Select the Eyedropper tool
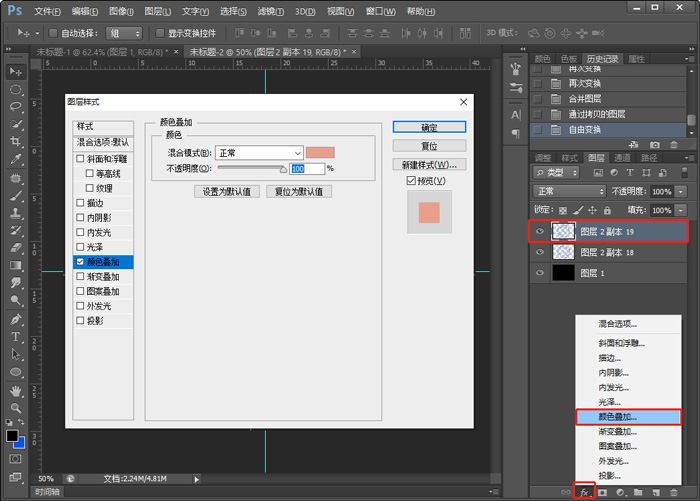Image resolution: width=700 pixels, height=501 pixels. click(16, 159)
